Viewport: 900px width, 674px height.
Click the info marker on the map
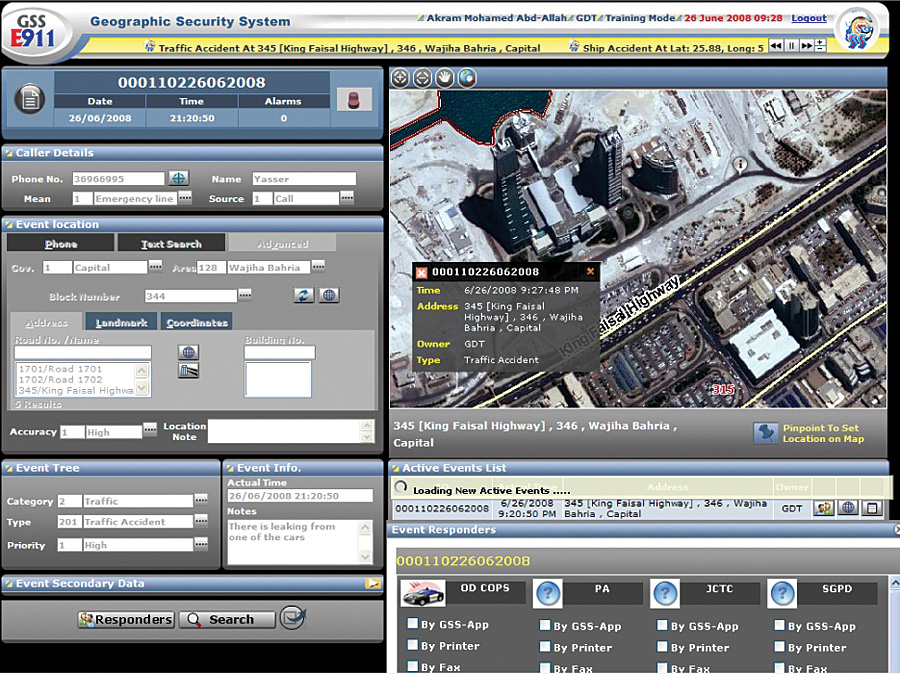740,165
